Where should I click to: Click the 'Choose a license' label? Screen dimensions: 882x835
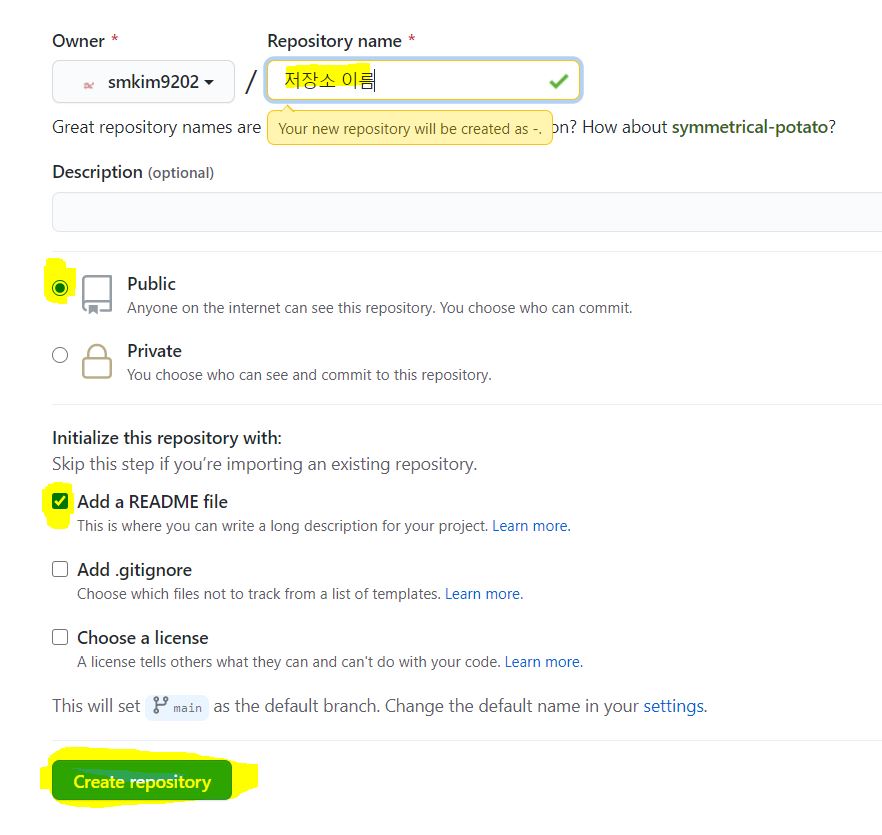point(143,638)
